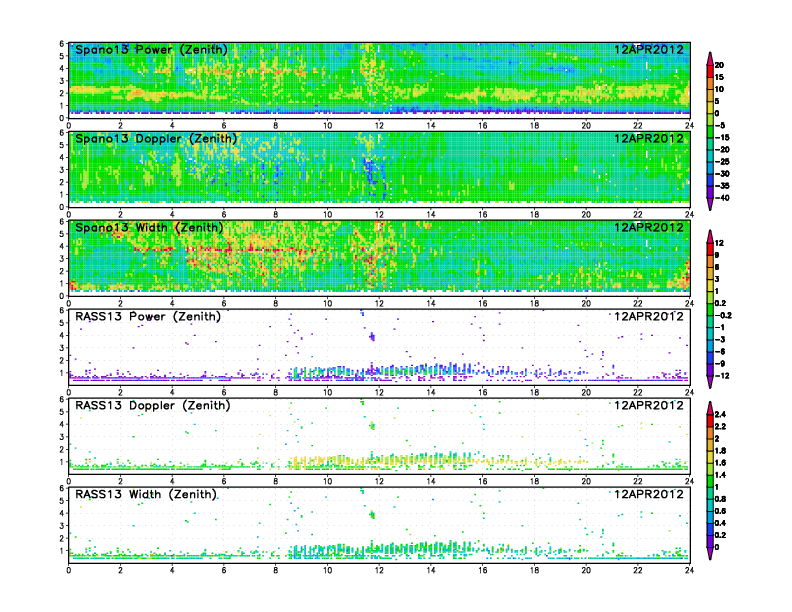Select the 12APR2012 date in Spano13 Width panel
This screenshot has width=792, height=612.
point(649,227)
